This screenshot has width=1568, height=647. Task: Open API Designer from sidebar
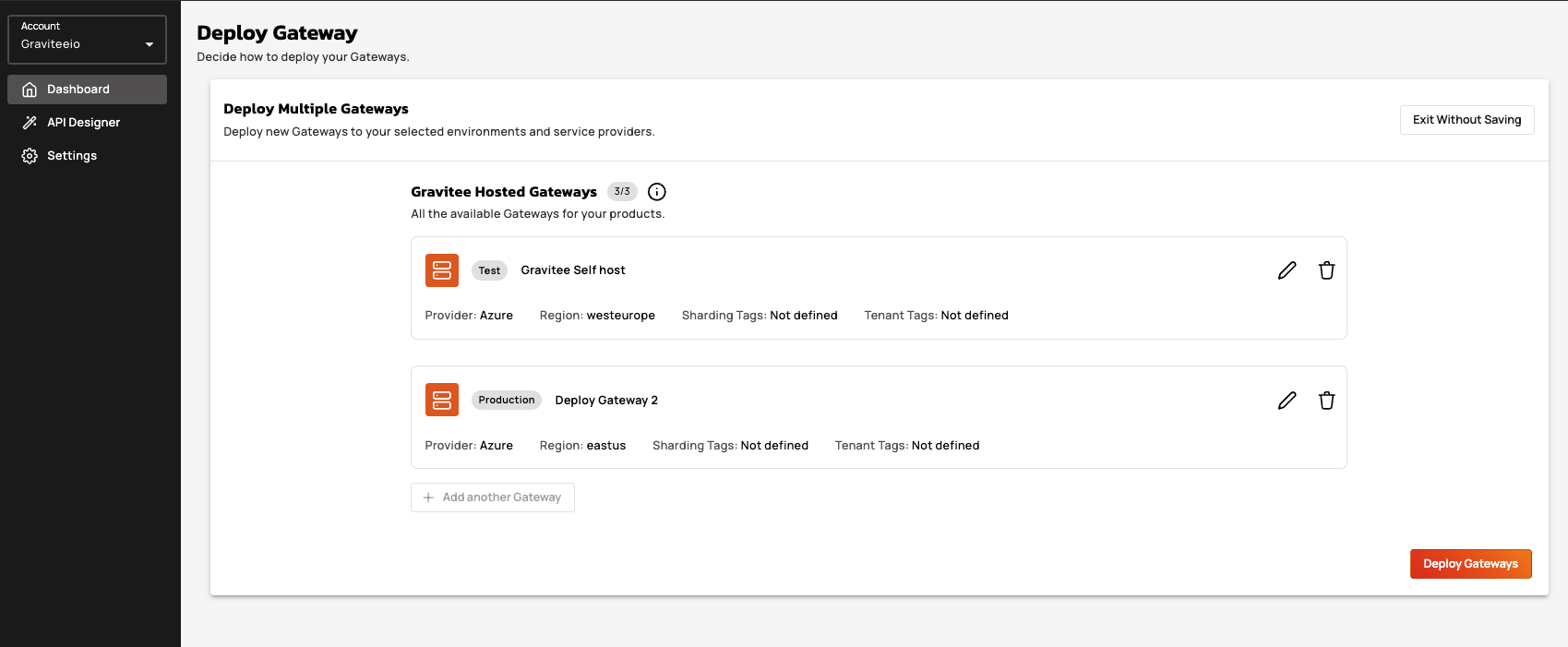tap(83, 123)
